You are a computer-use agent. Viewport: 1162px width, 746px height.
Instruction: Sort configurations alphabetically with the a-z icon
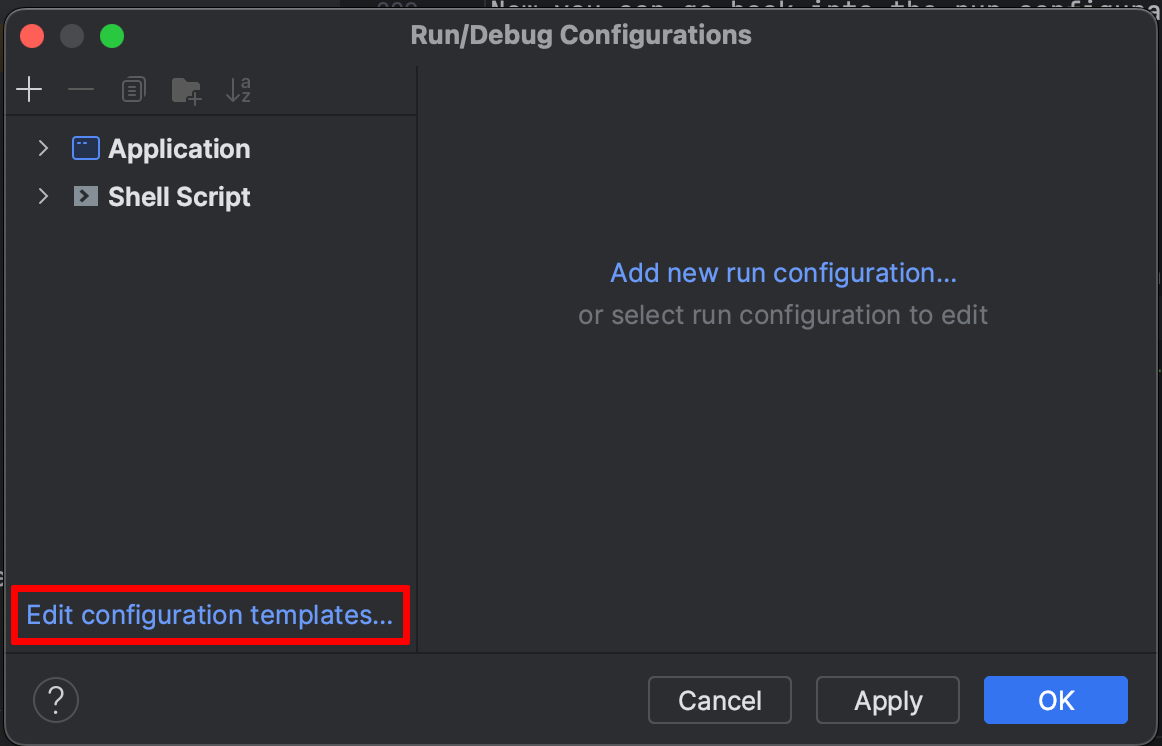tap(238, 90)
